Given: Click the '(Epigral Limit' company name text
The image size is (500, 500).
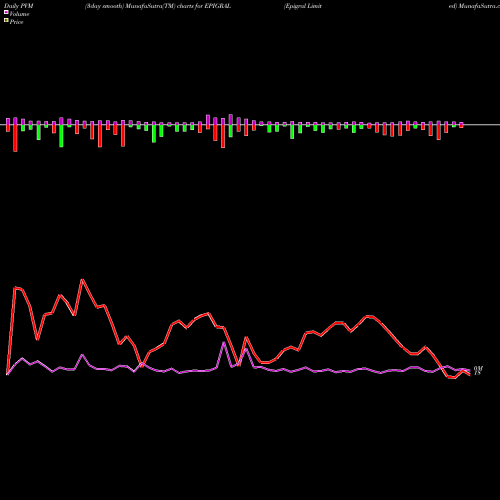Looking at the screenshot, I should [303, 6].
